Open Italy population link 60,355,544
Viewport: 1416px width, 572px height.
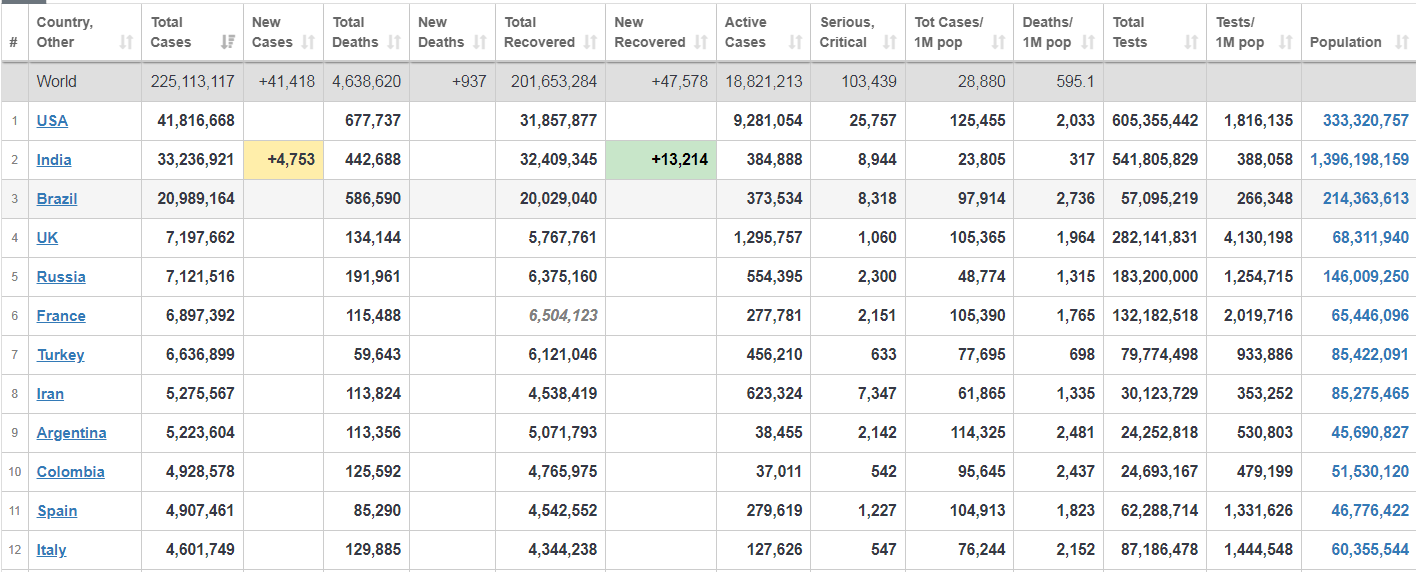[x=1370, y=549]
